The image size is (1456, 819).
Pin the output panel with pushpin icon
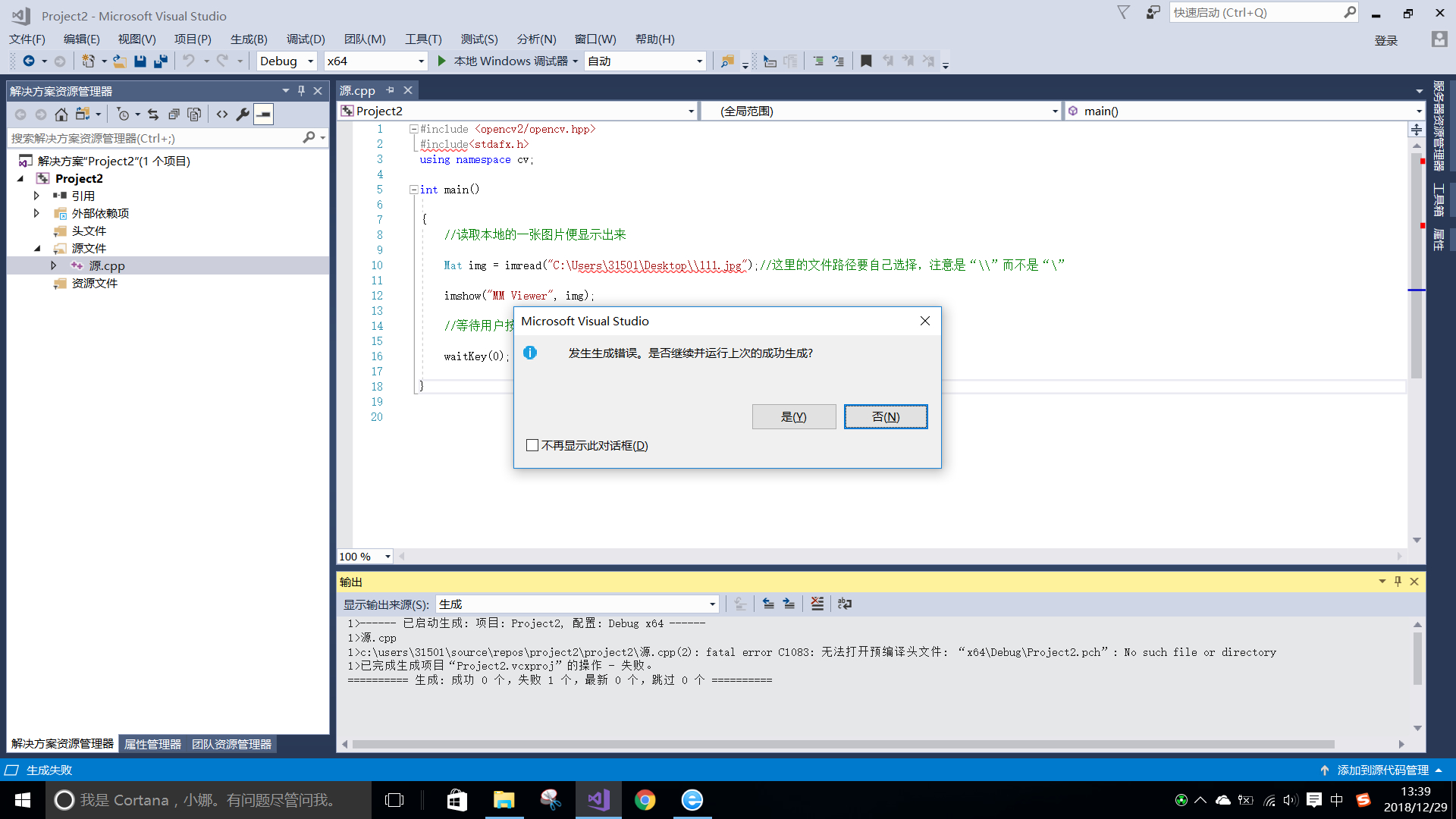pos(1398,581)
